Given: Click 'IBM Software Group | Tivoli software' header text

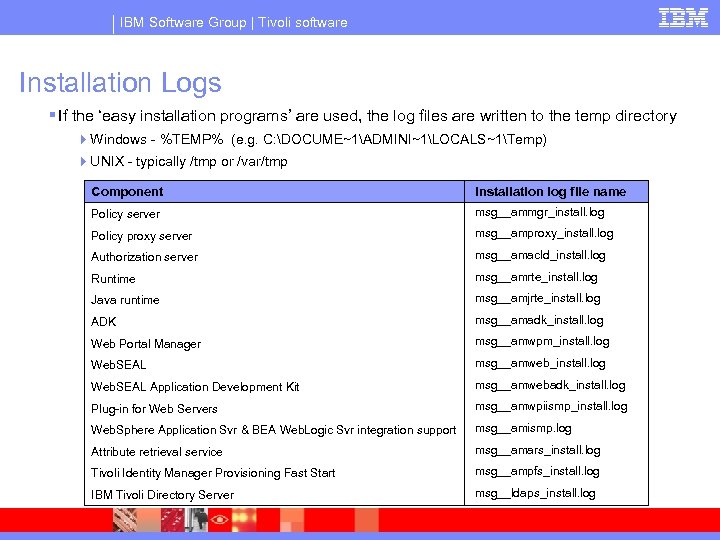Looking at the screenshot, I should click(233, 22).
